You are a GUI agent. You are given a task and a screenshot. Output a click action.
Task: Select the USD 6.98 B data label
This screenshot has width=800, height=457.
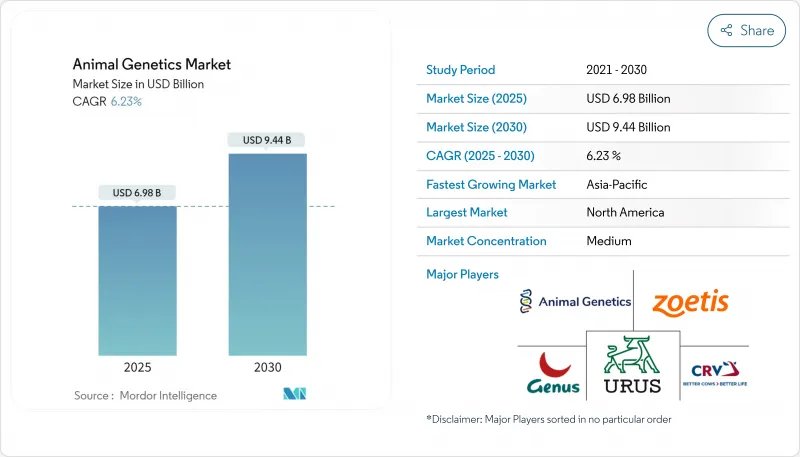(137, 193)
